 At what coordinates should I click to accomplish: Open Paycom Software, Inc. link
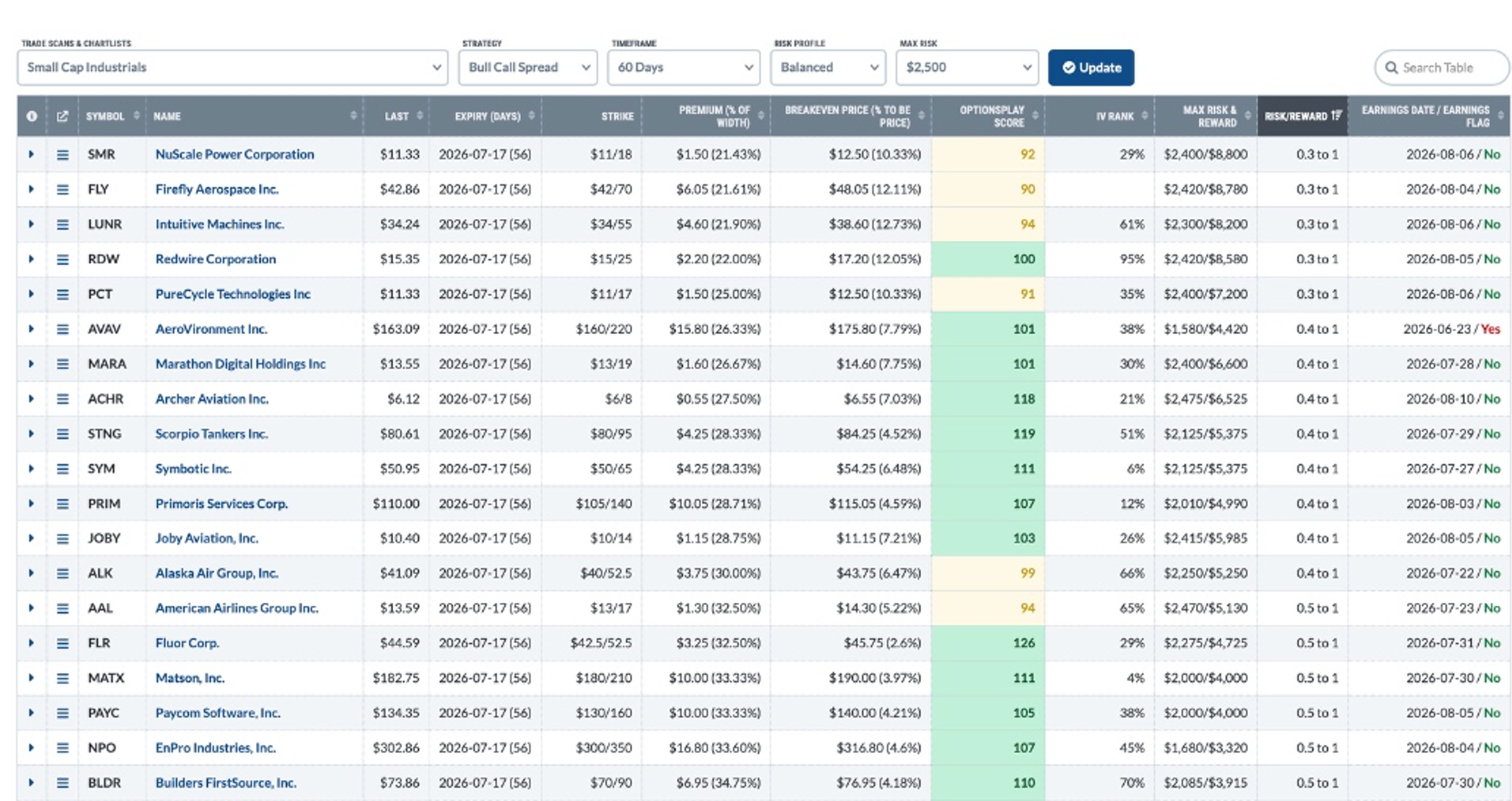click(218, 713)
